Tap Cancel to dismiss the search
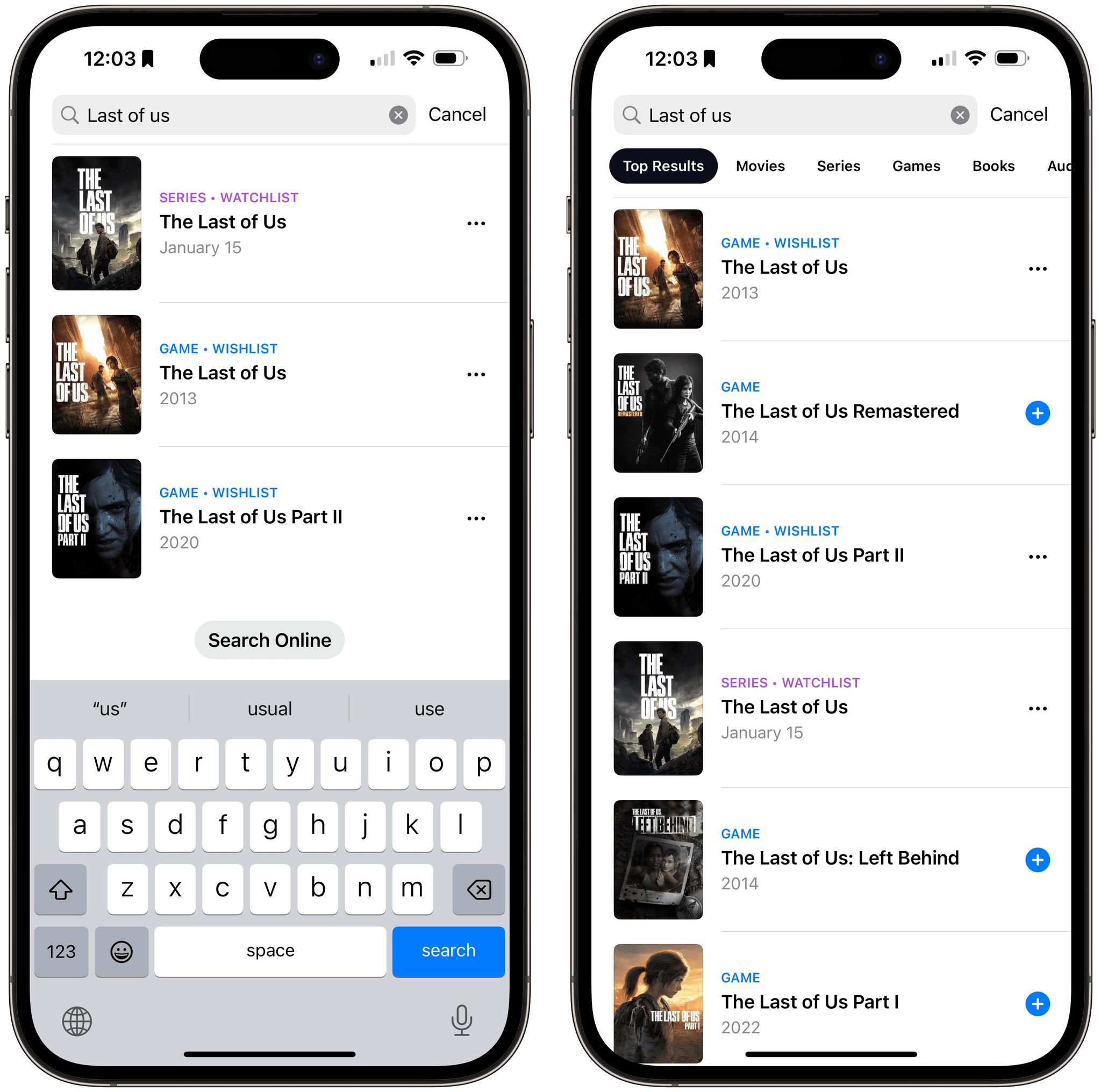Image resolution: width=1101 pixels, height=1092 pixels. click(x=456, y=115)
